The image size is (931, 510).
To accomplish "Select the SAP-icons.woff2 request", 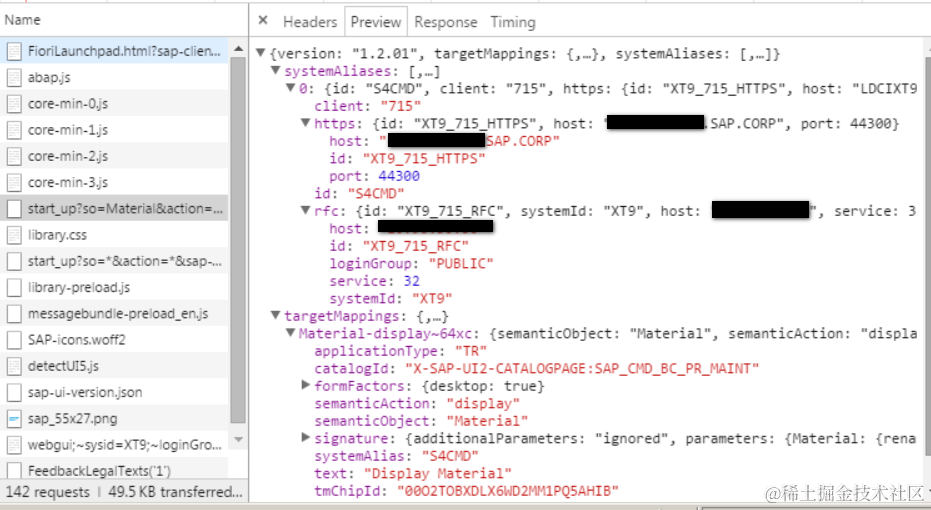I will coord(114,340).
